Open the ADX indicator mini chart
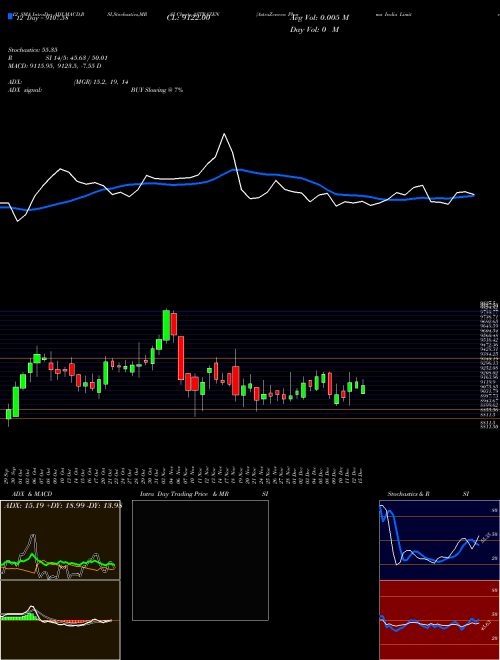Viewport: 500px width, 660px height. [x=60, y=540]
